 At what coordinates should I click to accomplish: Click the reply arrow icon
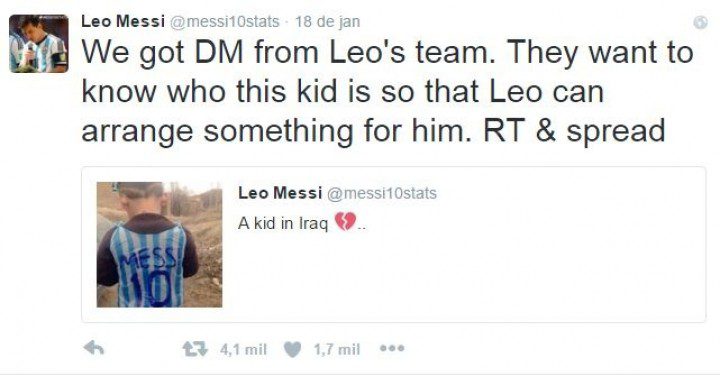coord(94,349)
